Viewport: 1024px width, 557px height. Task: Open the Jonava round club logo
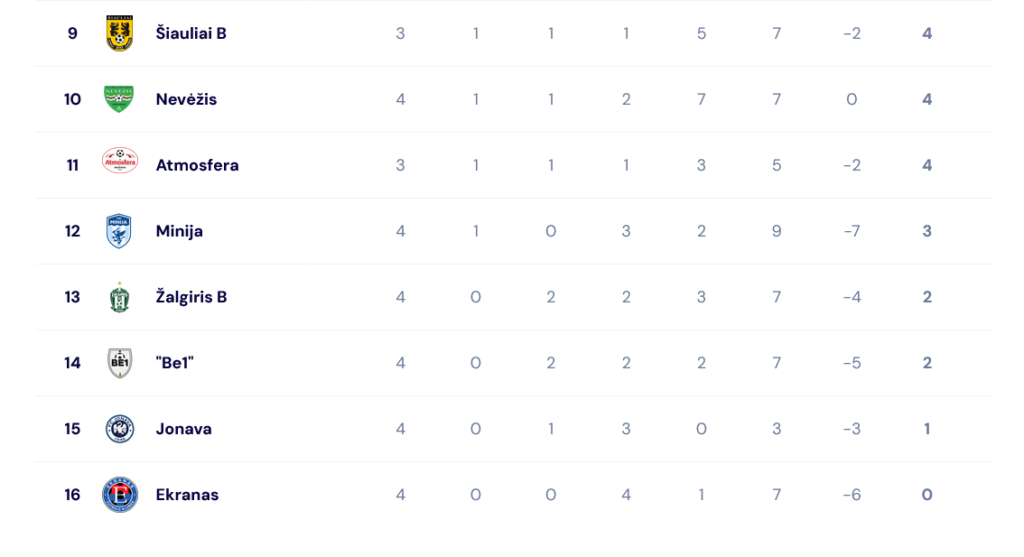point(120,429)
